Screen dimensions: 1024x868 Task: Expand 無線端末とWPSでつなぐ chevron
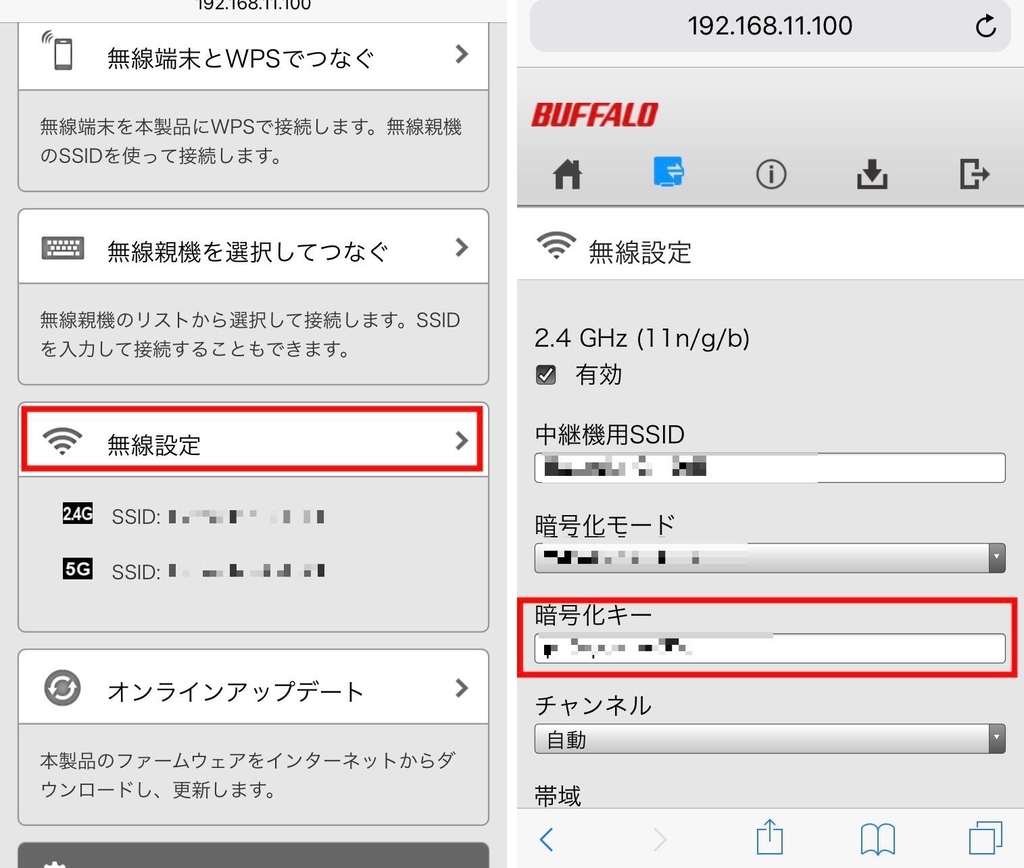point(462,54)
